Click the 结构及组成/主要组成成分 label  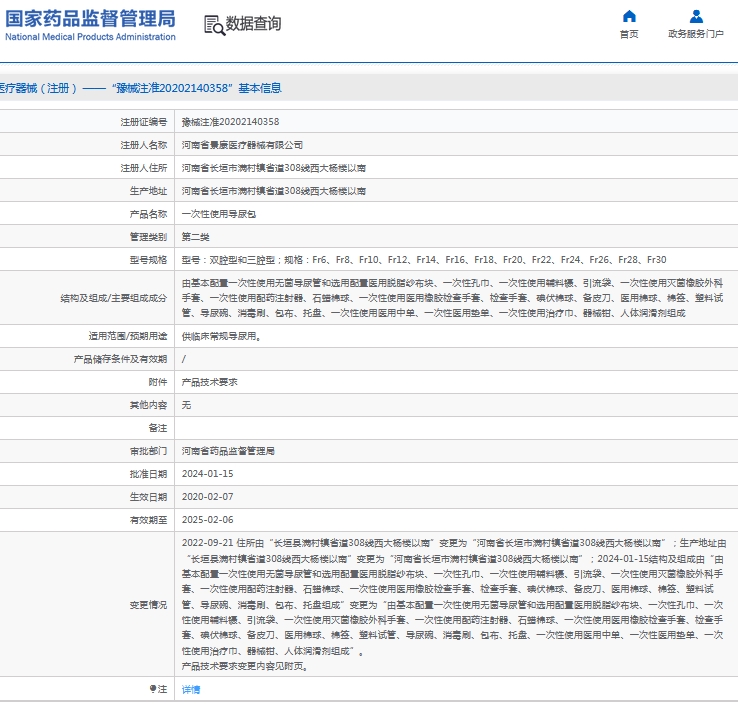(x=113, y=298)
